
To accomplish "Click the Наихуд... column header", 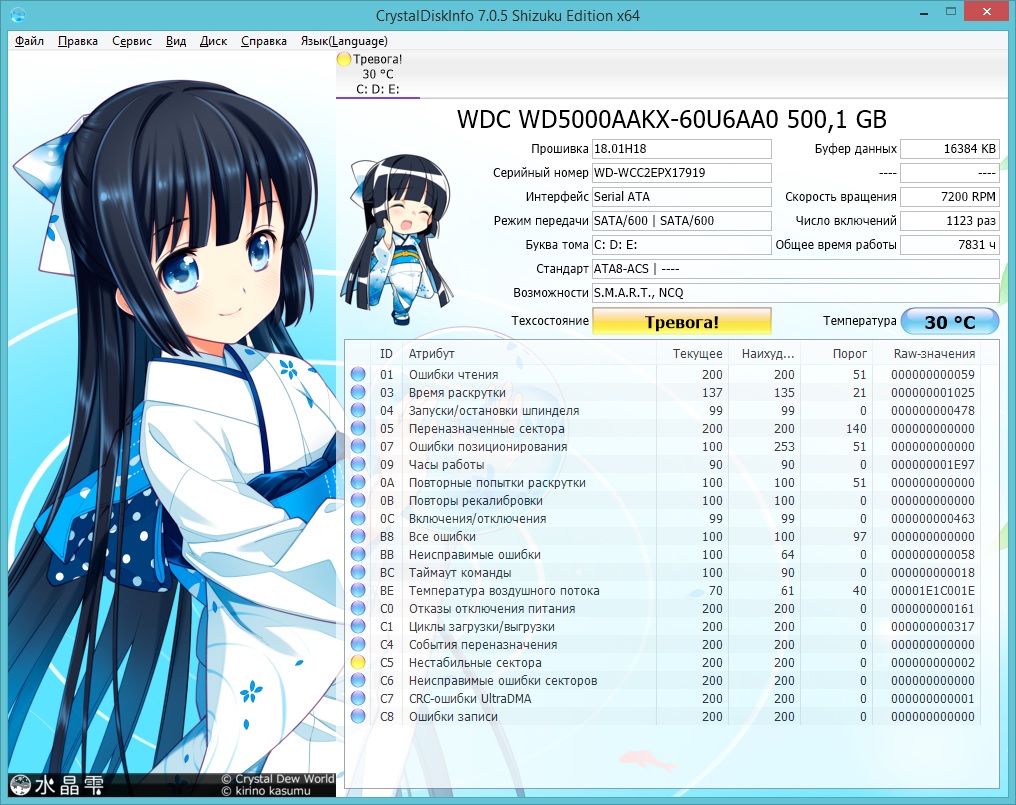I will click(x=768, y=354).
